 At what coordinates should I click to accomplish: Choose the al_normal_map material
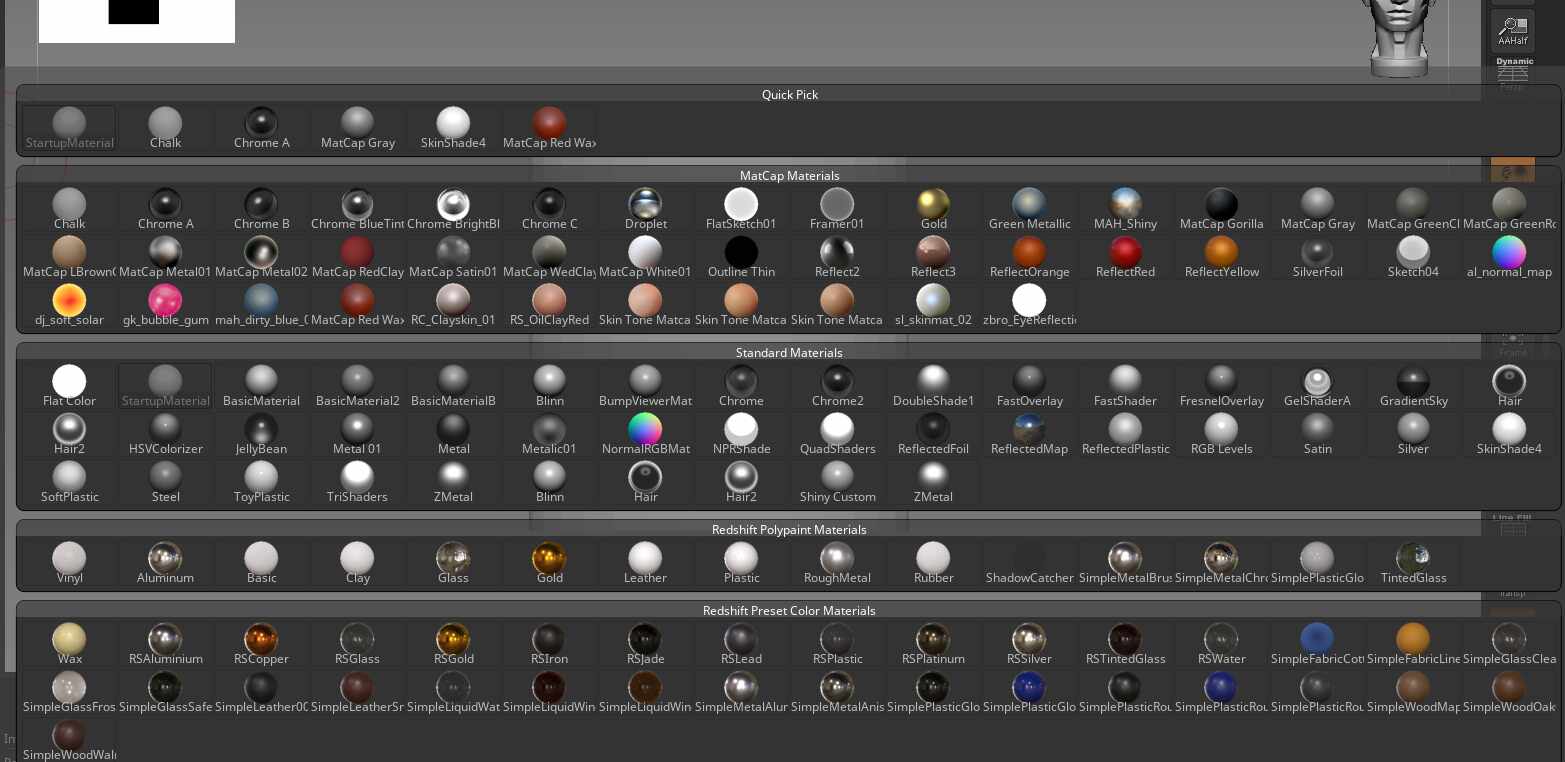point(1509,256)
